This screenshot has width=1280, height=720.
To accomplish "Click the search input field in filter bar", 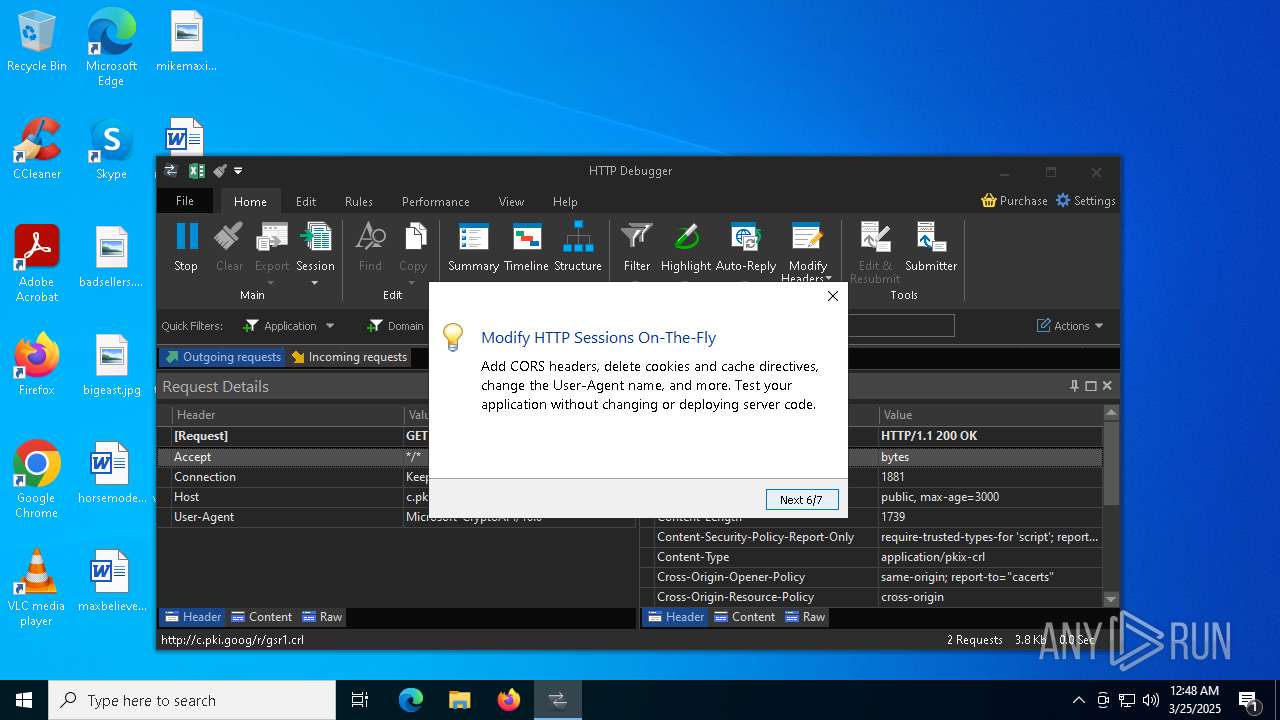I will 900,326.
